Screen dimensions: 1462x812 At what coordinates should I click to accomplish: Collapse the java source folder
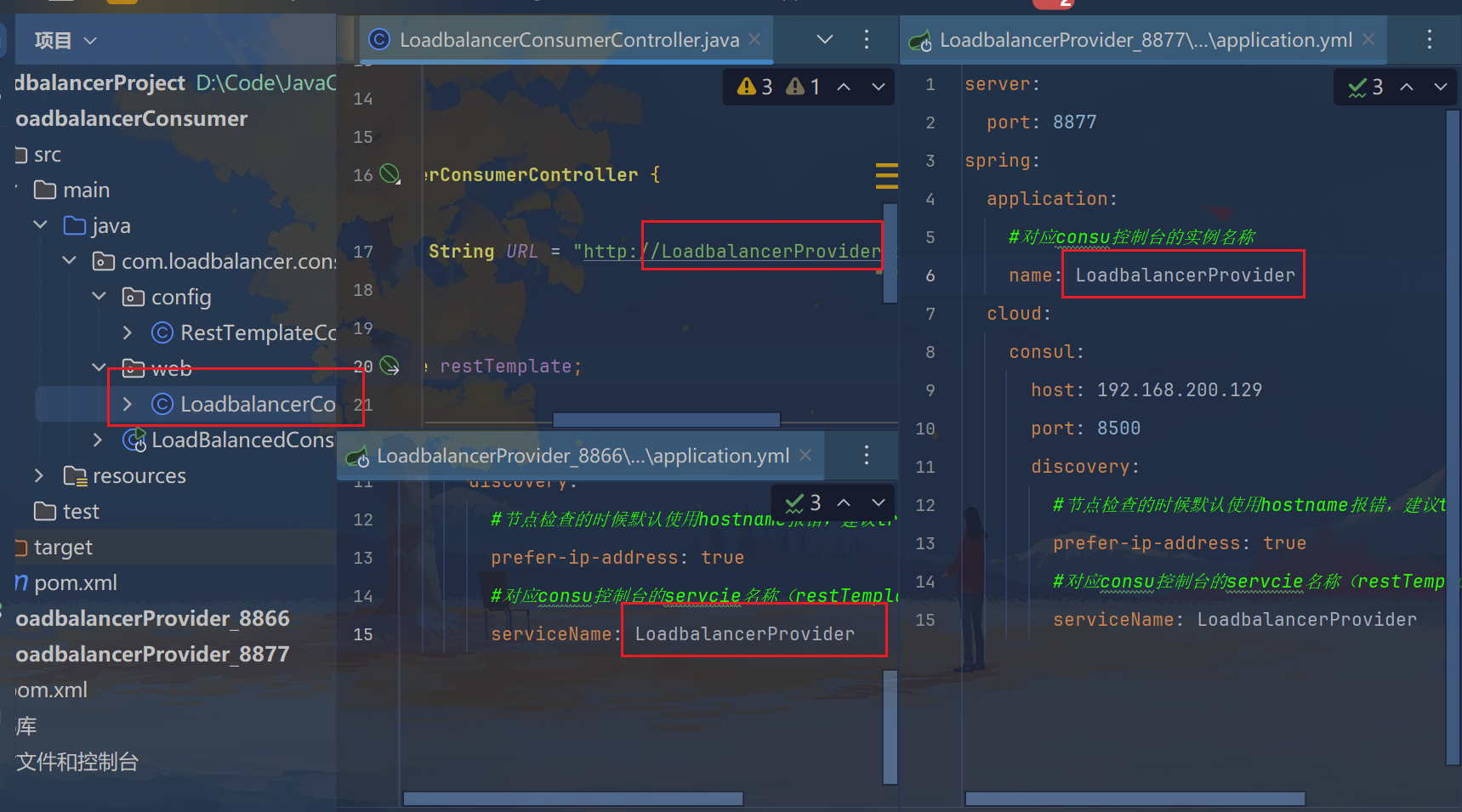(40, 225)
